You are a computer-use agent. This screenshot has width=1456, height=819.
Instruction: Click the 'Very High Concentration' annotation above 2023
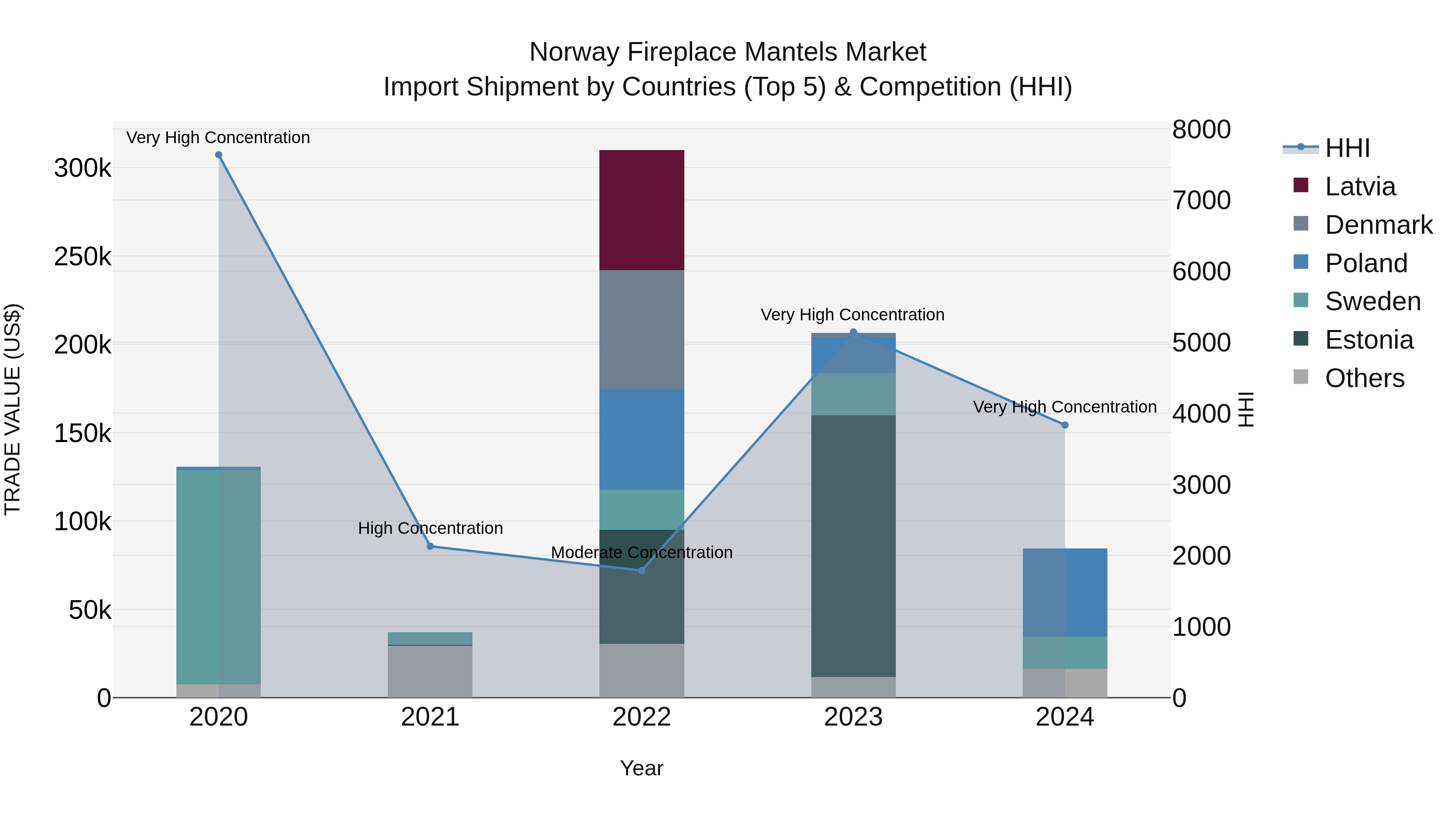[852, 314]
